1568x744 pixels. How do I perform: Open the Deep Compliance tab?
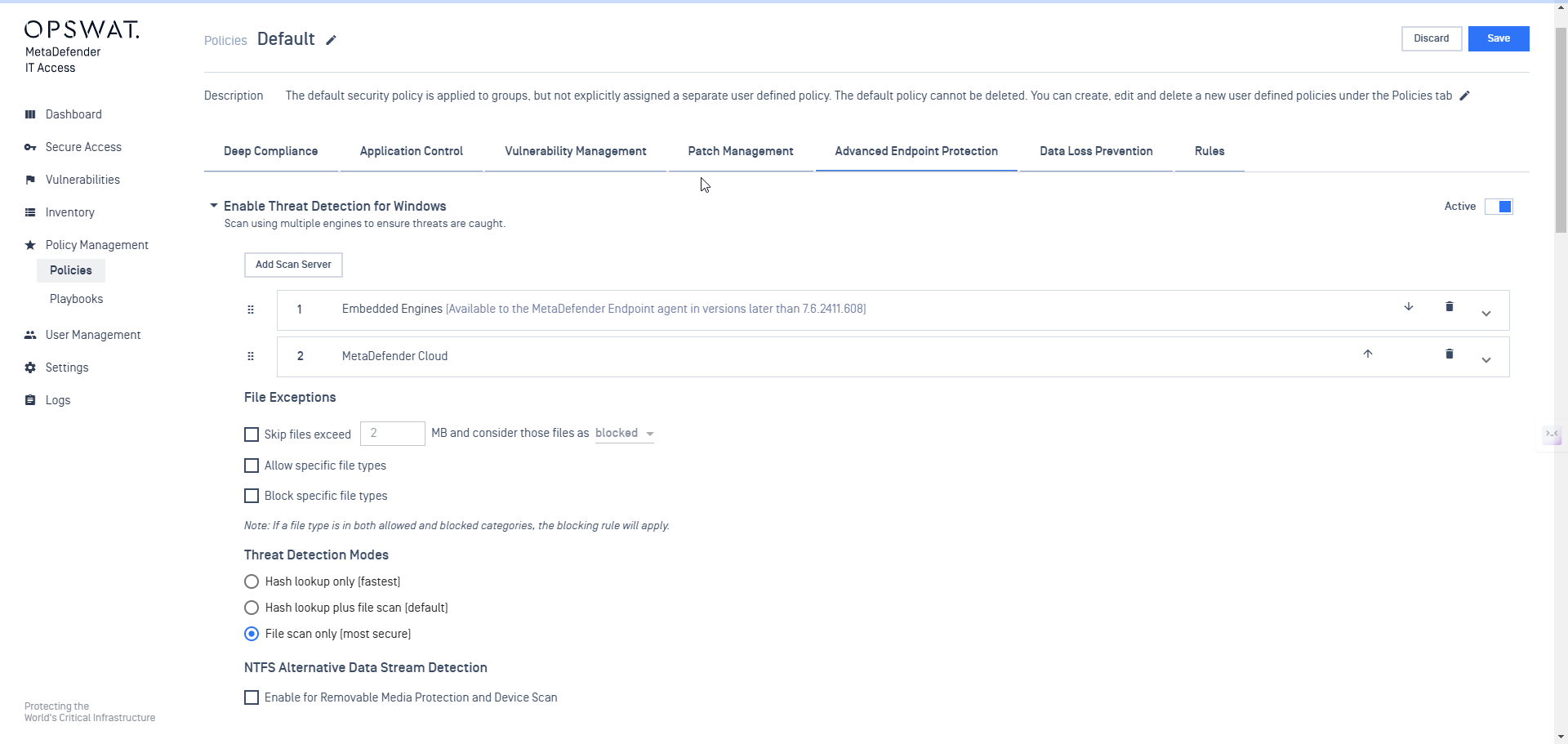point(271,152)
